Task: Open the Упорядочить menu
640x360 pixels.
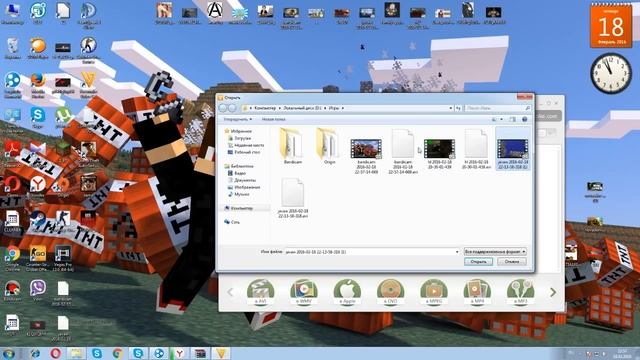Action: tap(238, 119)
